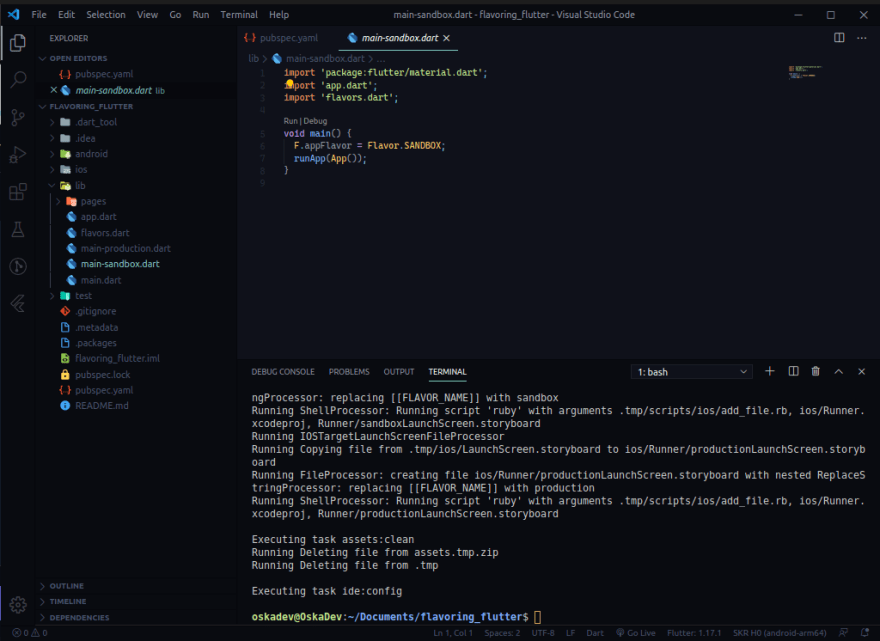
Task: Kill the terminal with trash icon
Action: coord(815,372)
